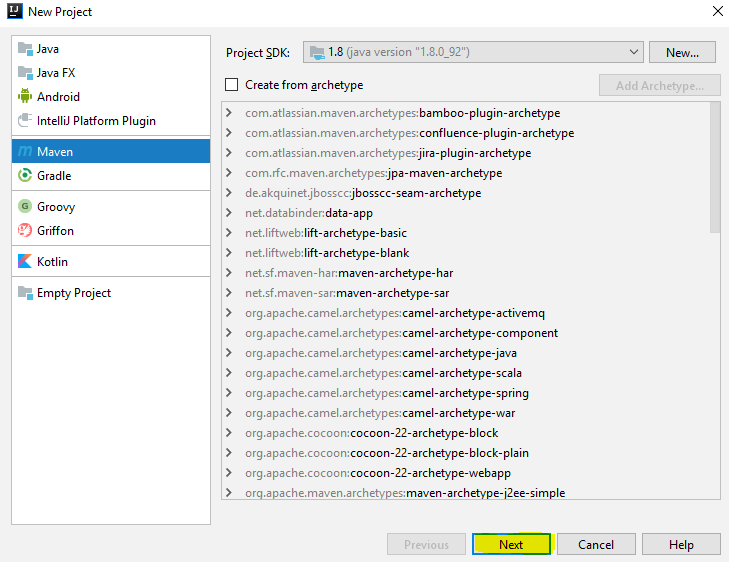Expand confluence-plugin-archetype entry
This screenshot has width=729, height=562.
(229, 132)
